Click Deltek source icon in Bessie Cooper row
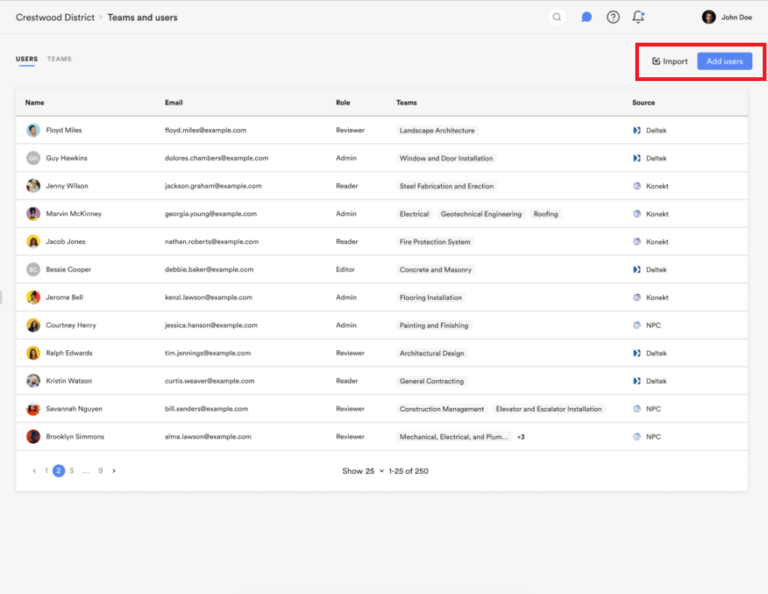 tap(637, 269)
